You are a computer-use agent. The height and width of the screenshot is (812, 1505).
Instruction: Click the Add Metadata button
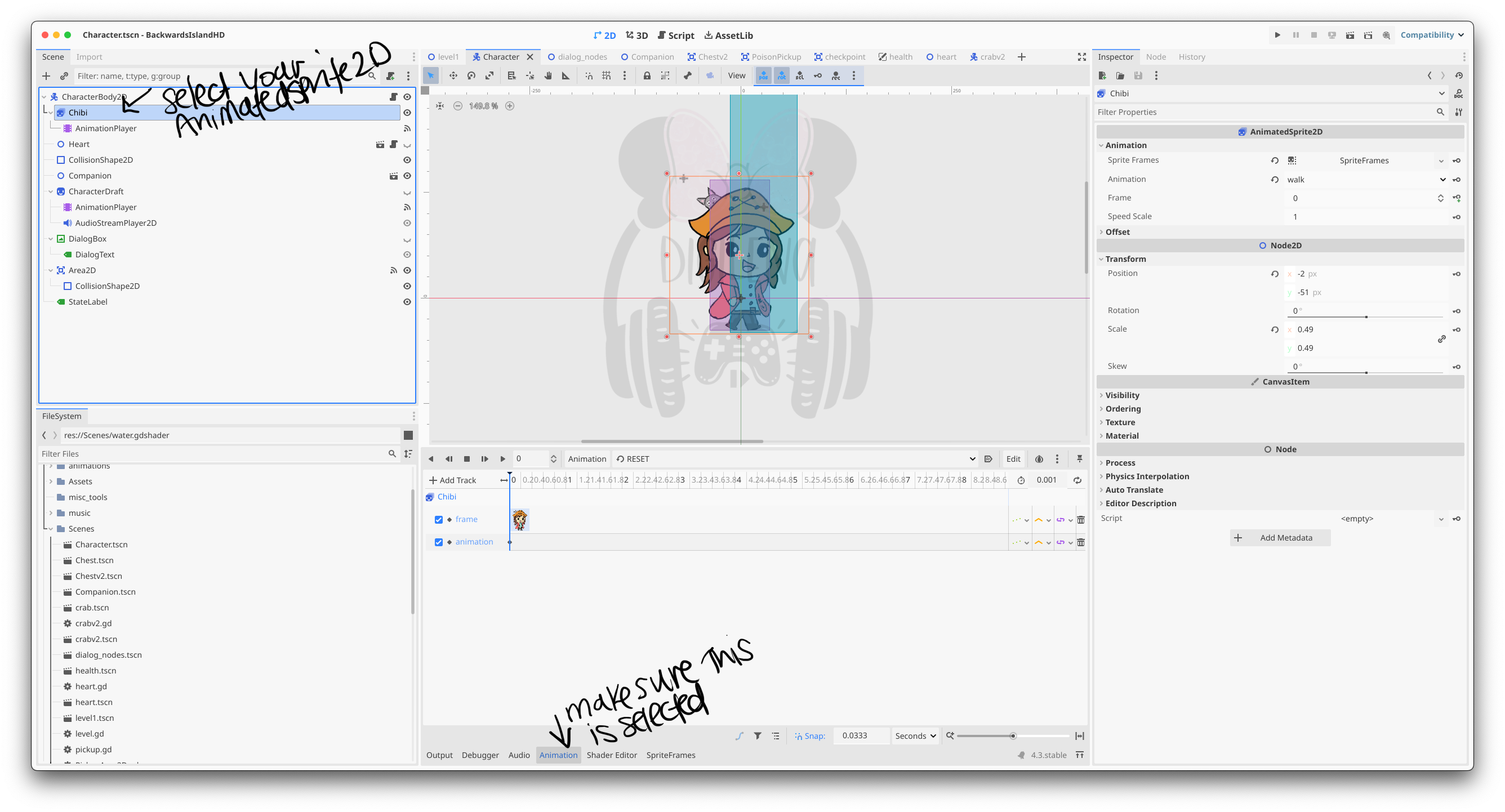coord(1280,538)
